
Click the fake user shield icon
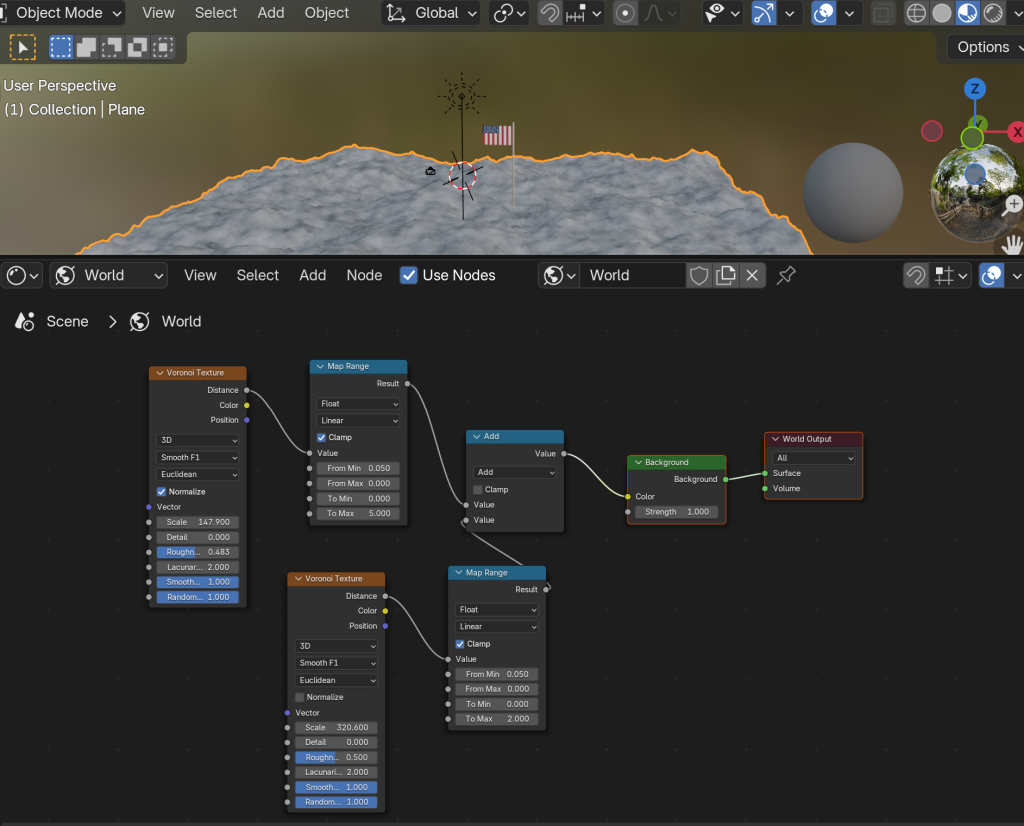pos(699,275)
